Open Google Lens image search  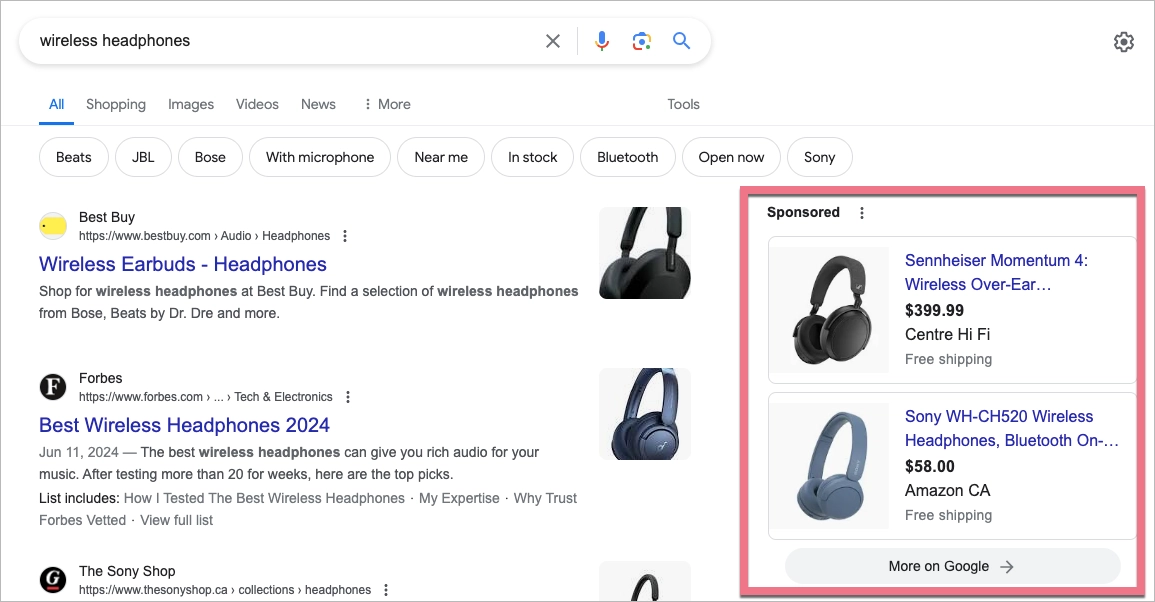click(x=641, y=41)
